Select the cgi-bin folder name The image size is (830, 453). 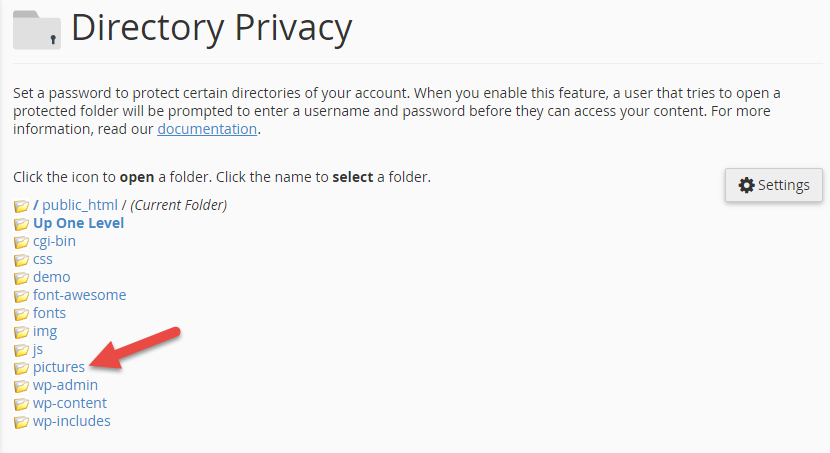(54, 241)
